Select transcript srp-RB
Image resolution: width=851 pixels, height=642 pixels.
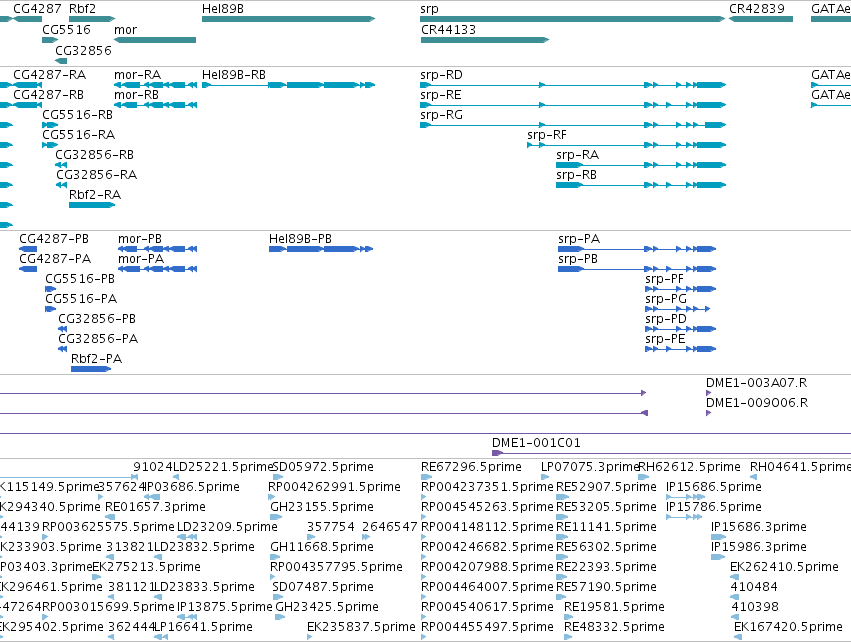576,175
